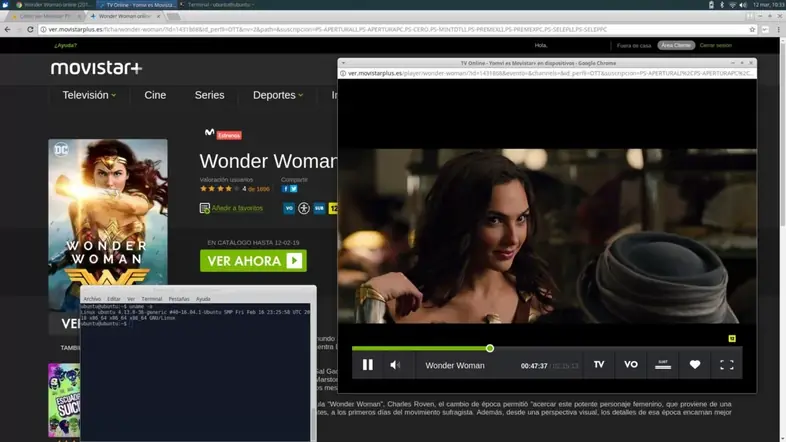786x442 pixels.
Task: Pause the Wonder Woman playback
Action: pos(367,365)
